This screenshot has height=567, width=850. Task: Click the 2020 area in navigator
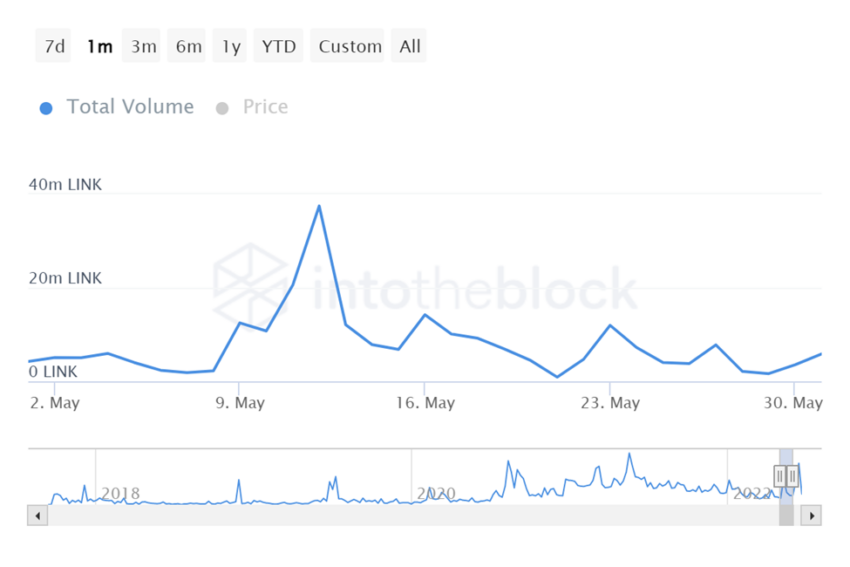point(436,492)
